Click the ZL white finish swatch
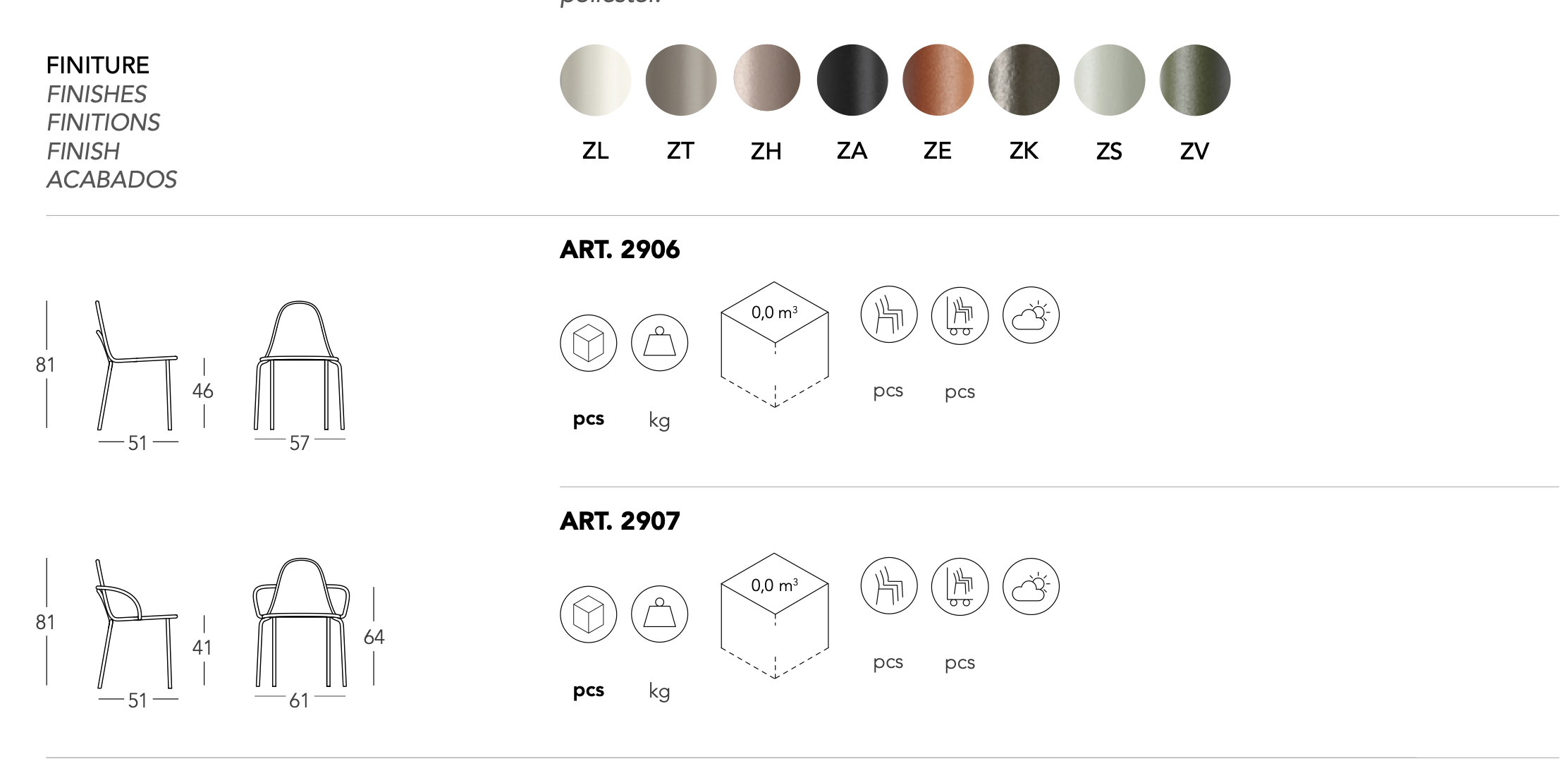1568x766 pixels. pos(595,80)
